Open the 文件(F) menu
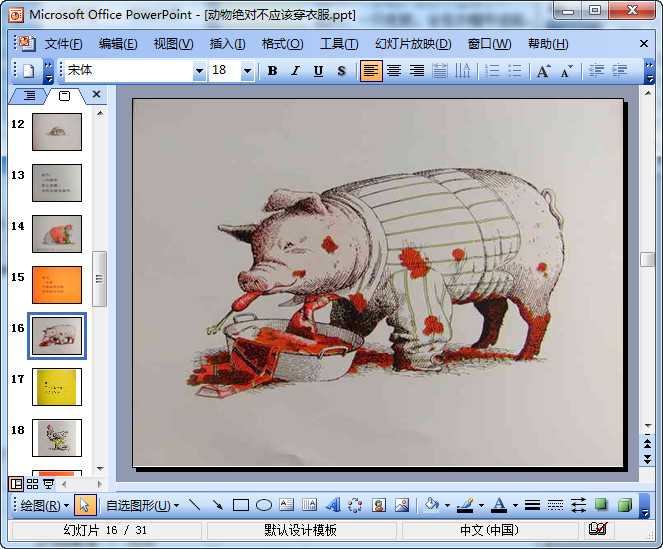Screen dimensions: 663x549 coord(63,44)
